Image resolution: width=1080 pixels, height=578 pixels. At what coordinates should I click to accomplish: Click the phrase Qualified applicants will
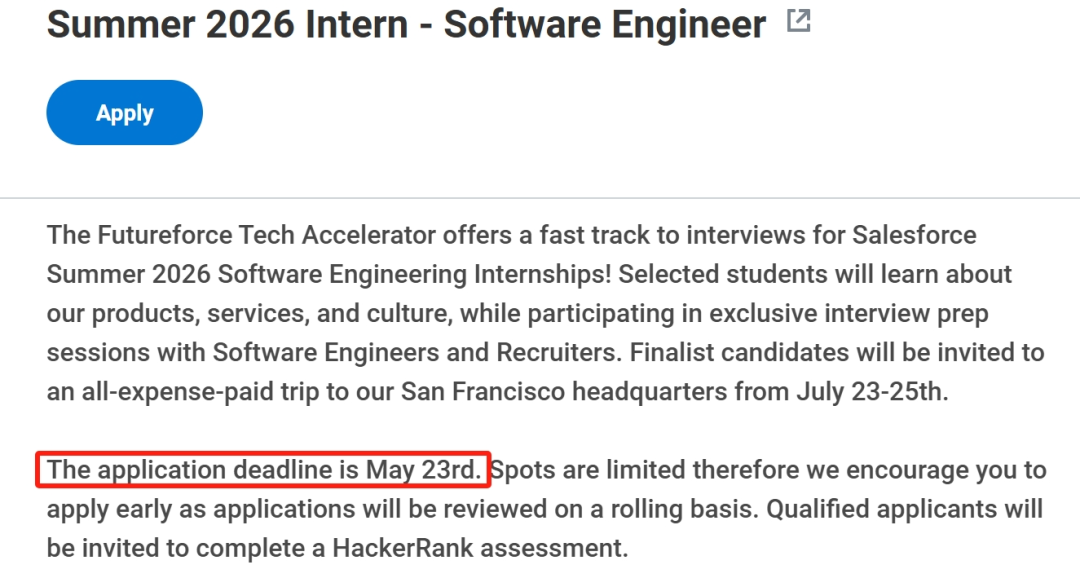(x=904, y=509)
